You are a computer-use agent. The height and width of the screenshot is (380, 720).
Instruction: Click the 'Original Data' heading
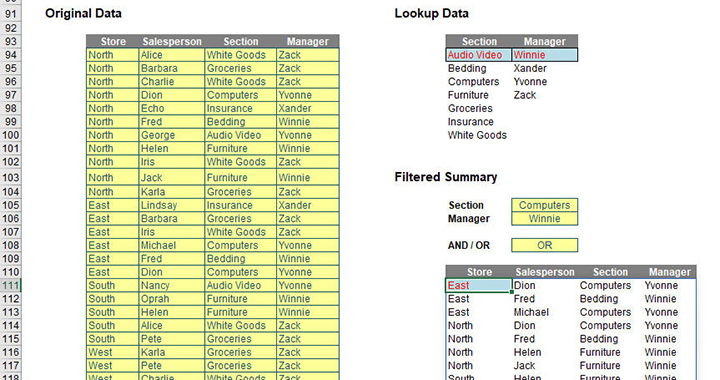coord(83,13)
